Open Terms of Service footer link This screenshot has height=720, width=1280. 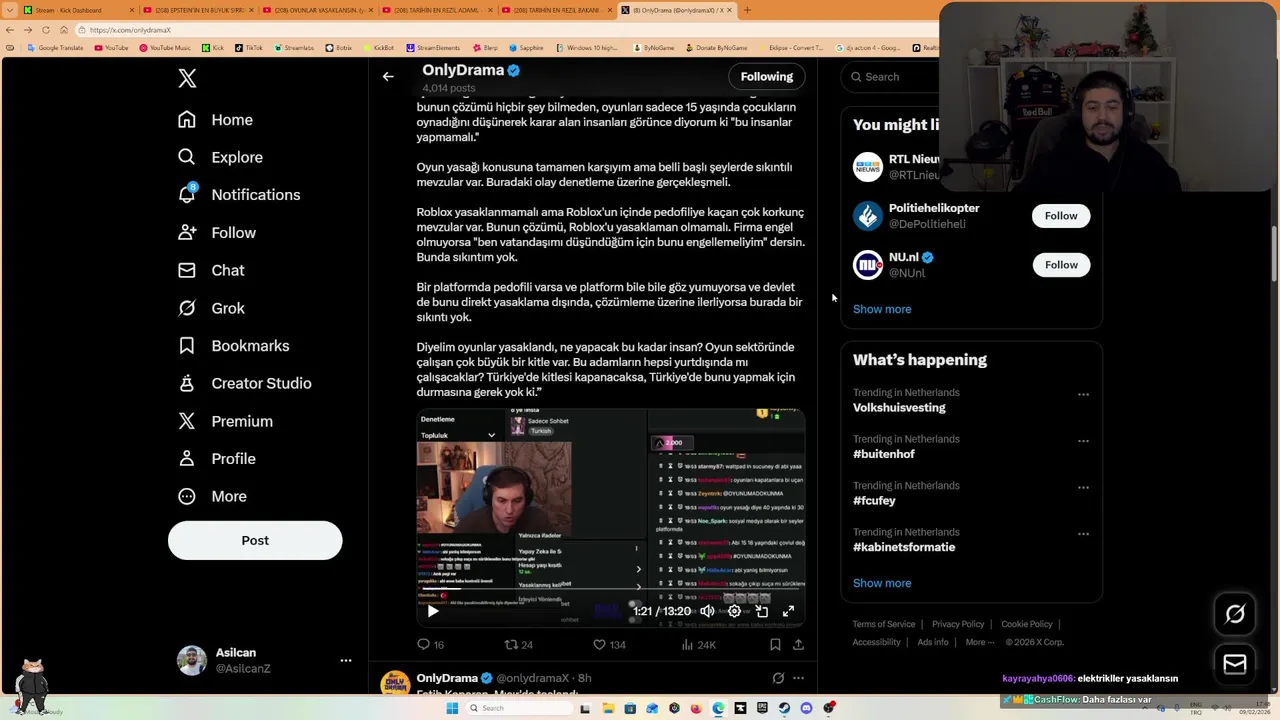point(884,624)
